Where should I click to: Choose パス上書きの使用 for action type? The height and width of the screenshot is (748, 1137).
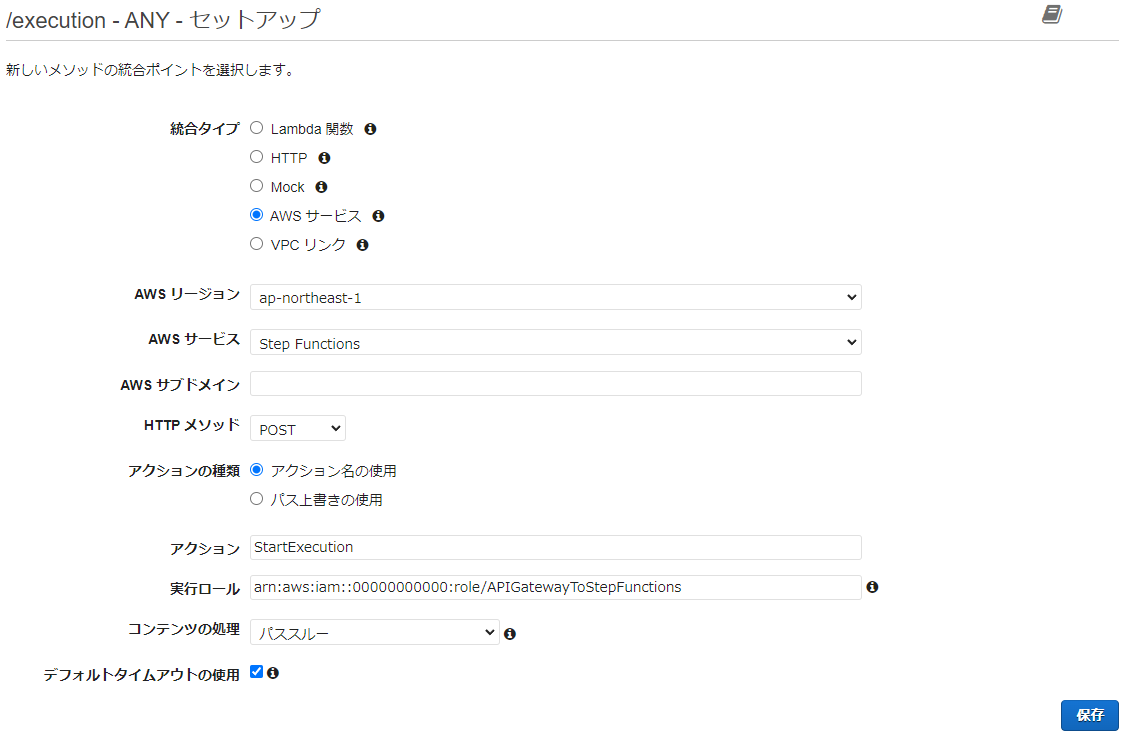pyautogui.click(x=256, y=498)
